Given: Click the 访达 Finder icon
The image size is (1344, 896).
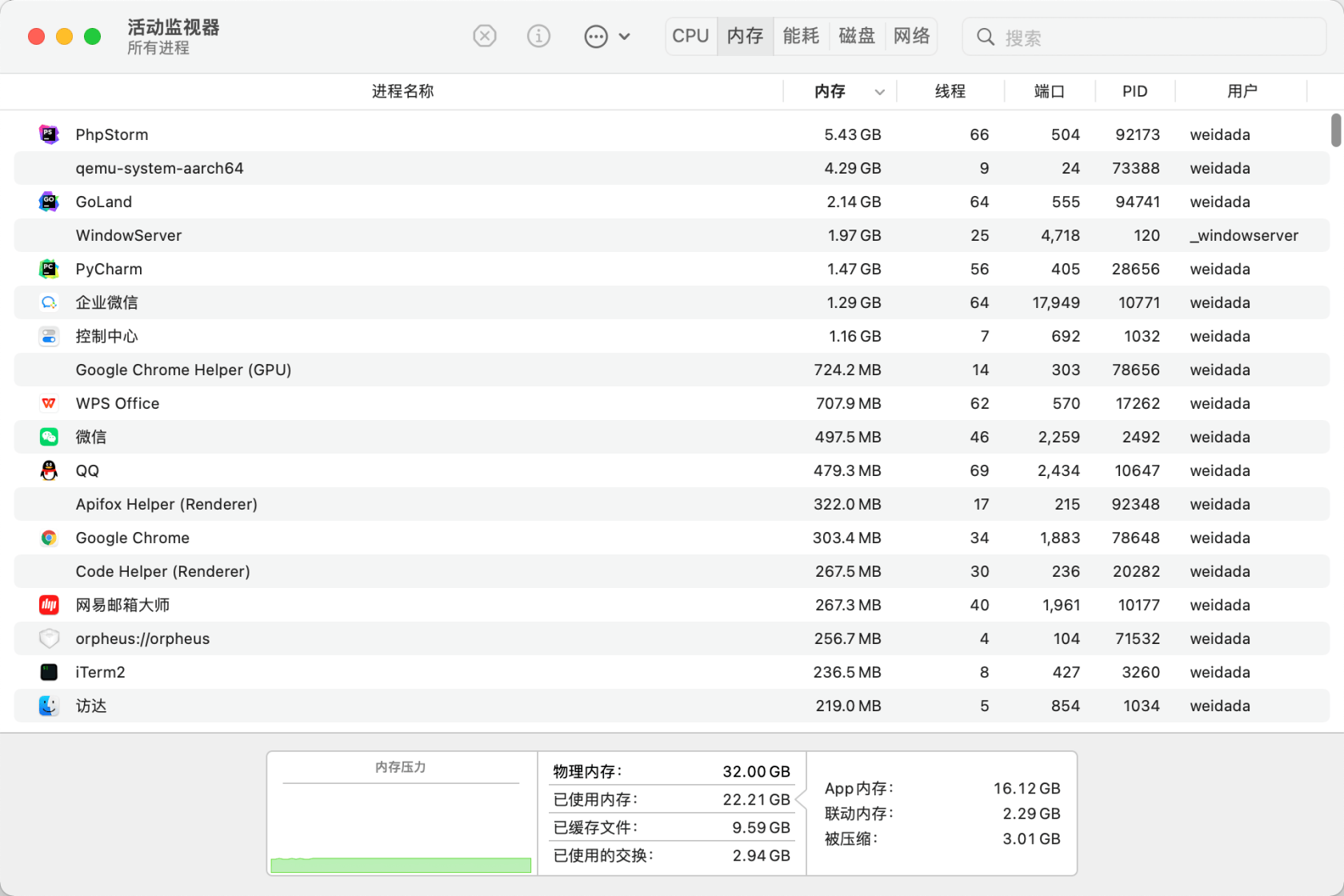Looking at the screenshot, I should pos(49,706).
